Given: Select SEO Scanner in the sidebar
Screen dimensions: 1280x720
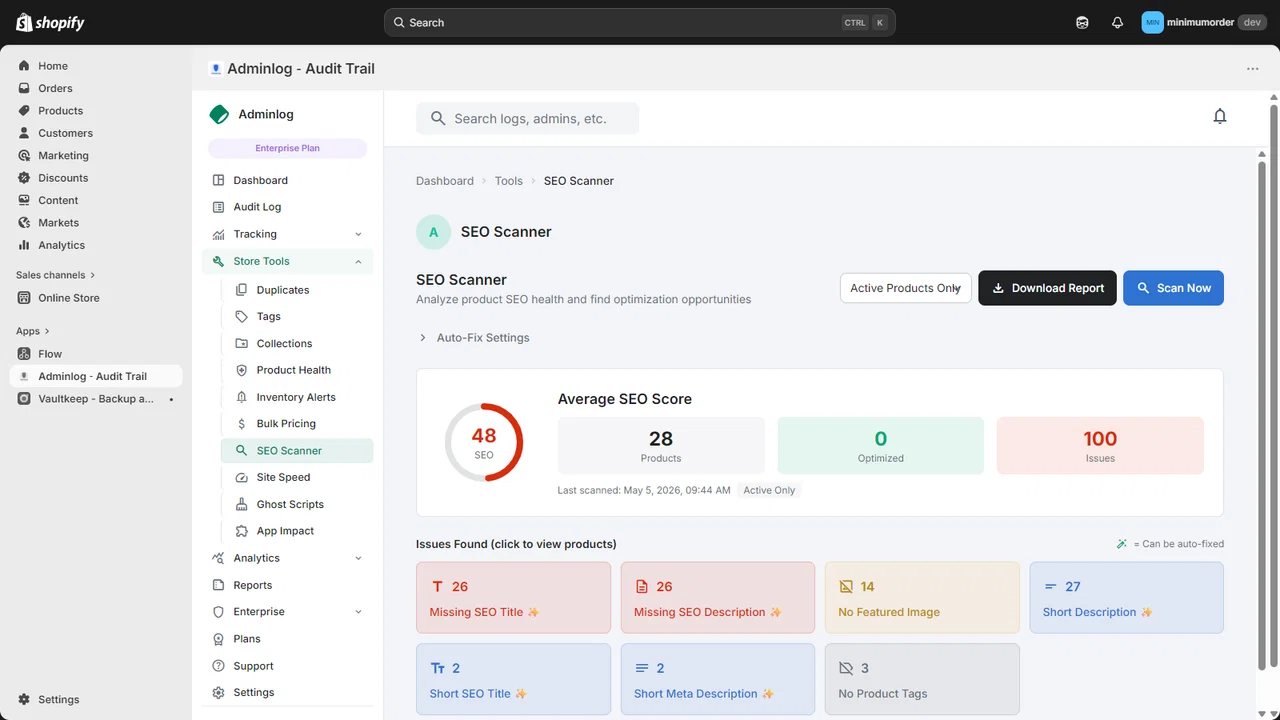Looking at the screenshot, I should point(297,451).
